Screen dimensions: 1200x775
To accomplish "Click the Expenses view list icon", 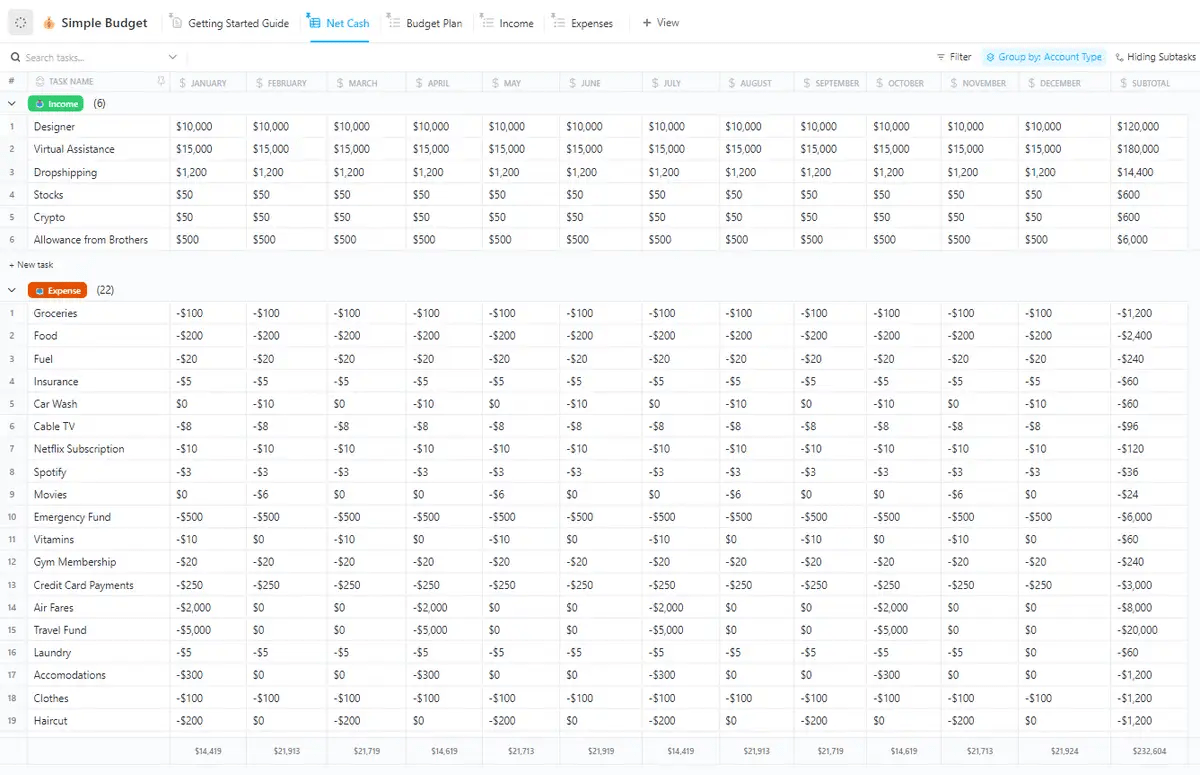I will pyautogui.click(x=558, y=21).
